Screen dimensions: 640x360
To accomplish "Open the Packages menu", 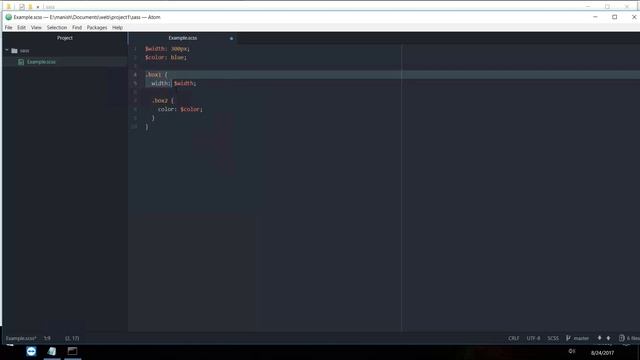I will pyautogui.click(x=97, y=27).
